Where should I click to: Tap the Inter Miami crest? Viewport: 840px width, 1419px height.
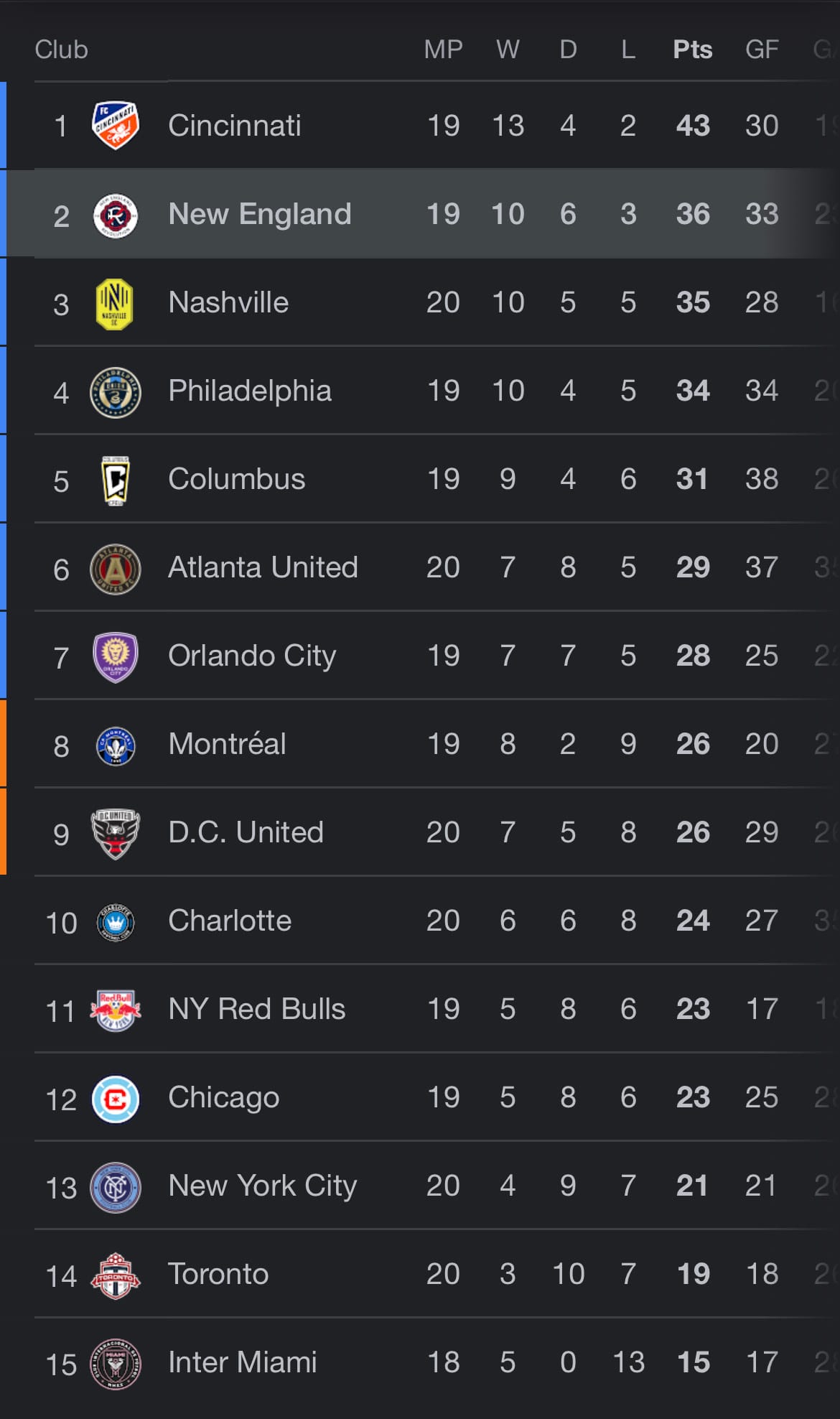click(x=115, y=1364)
